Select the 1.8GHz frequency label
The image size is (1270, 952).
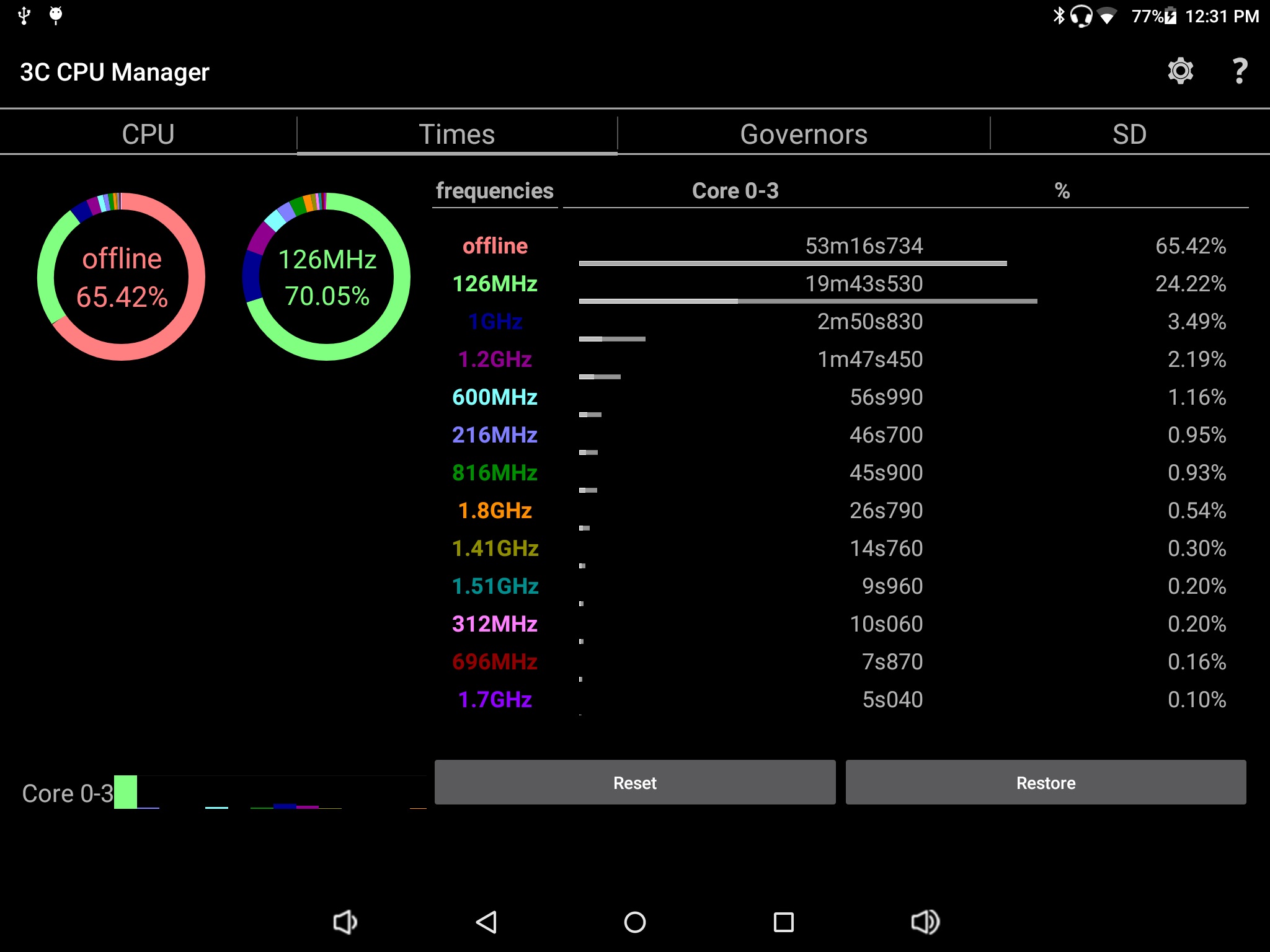tap(495, 511)
